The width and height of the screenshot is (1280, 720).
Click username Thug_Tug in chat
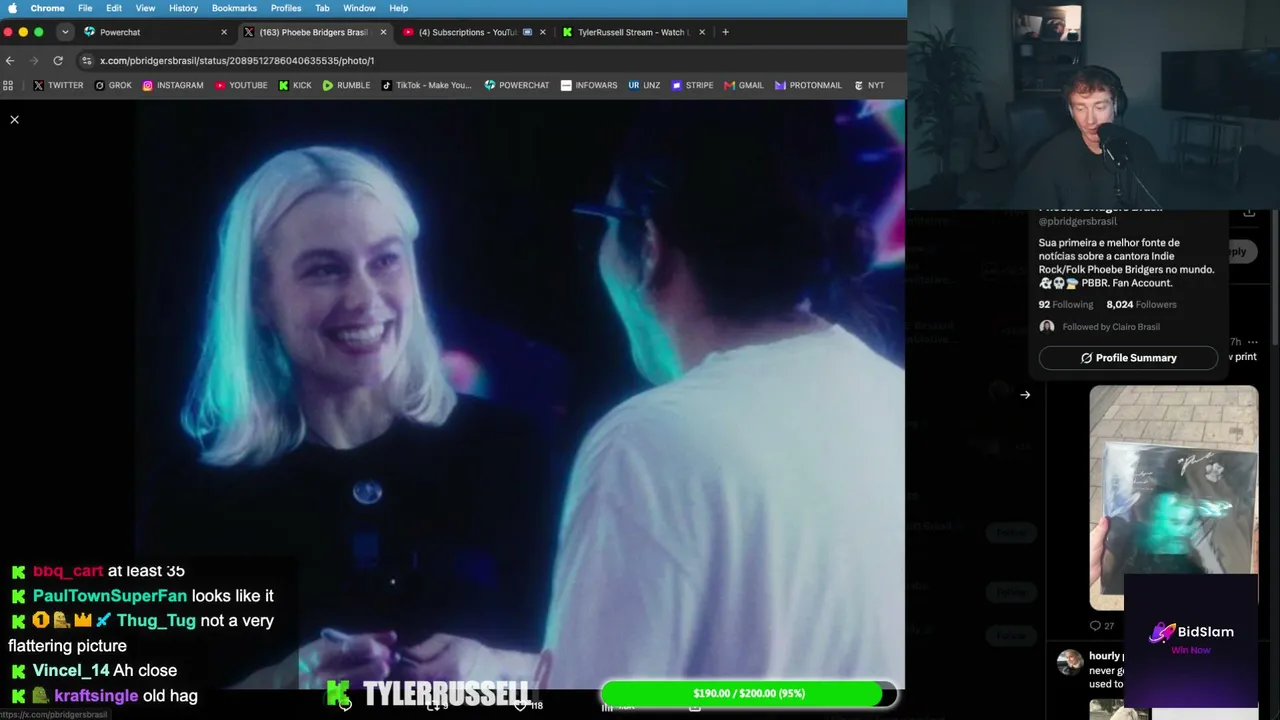tap(156, 621)
